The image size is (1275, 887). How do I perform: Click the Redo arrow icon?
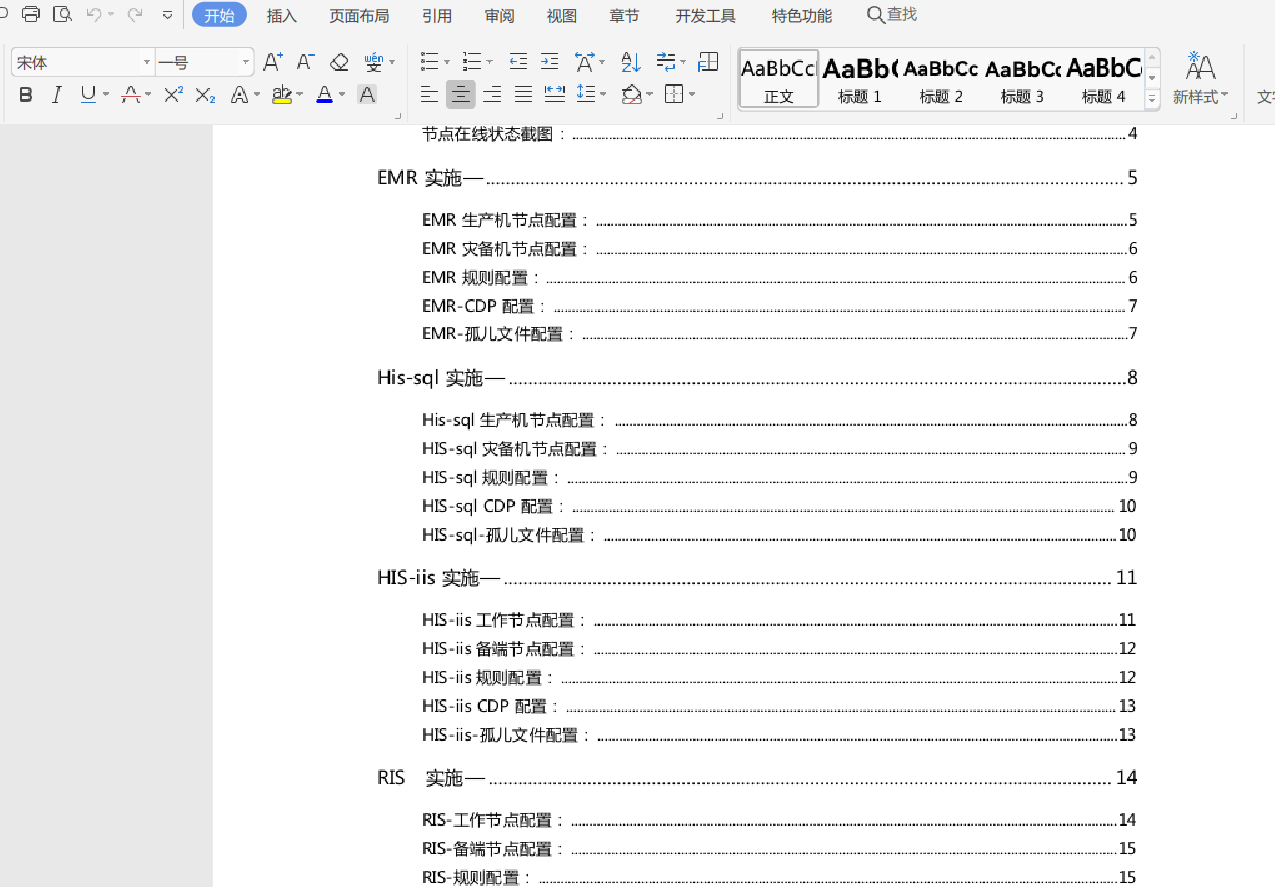coord(134,14)
